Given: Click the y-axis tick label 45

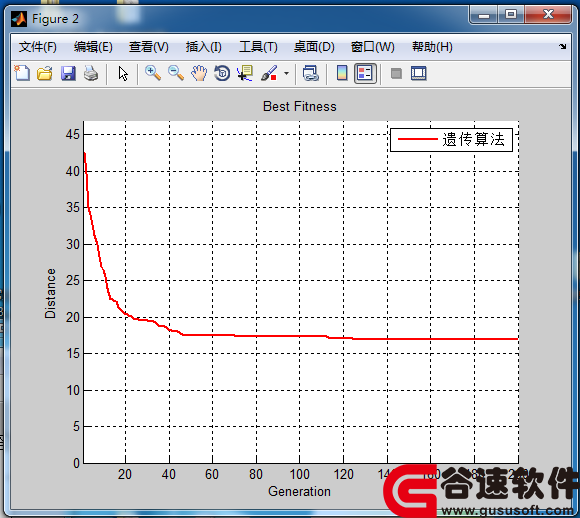Looking at the screenshot, I should point(72,134).
